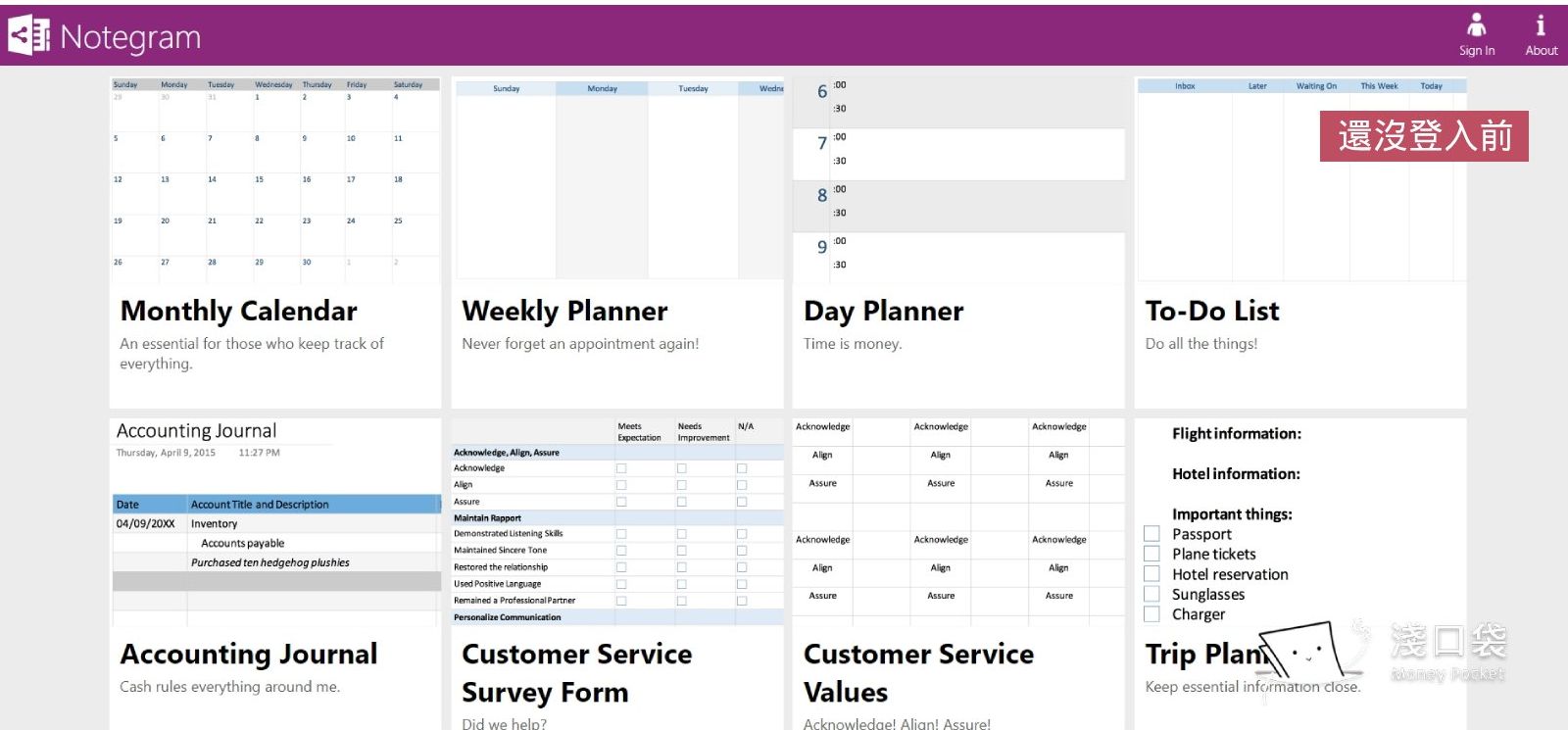
Task: Toggle the Hotel reservation checkbox
Action: [x=1152, y=574]
